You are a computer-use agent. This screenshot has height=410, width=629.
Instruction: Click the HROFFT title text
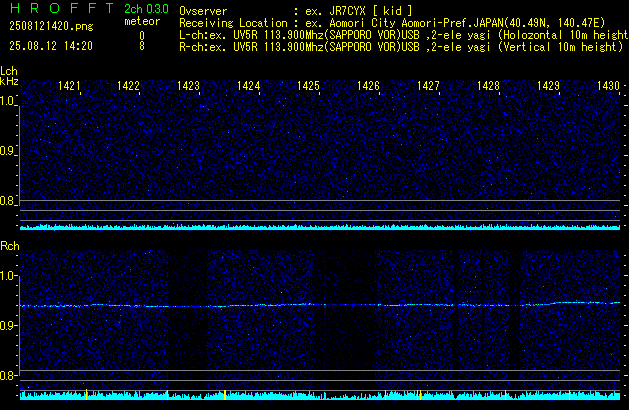(62, 8)
